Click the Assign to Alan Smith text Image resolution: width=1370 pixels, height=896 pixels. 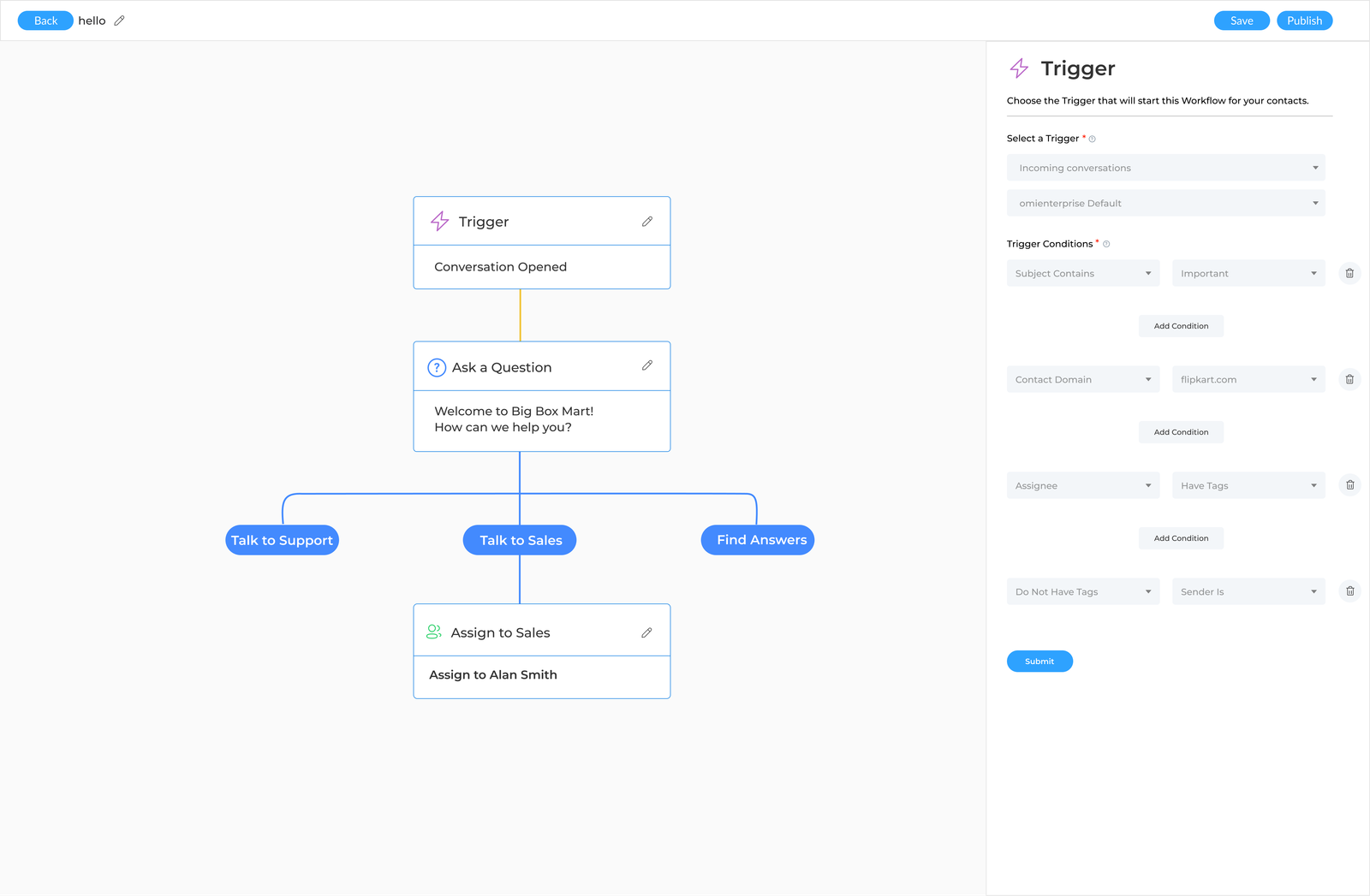493,674
